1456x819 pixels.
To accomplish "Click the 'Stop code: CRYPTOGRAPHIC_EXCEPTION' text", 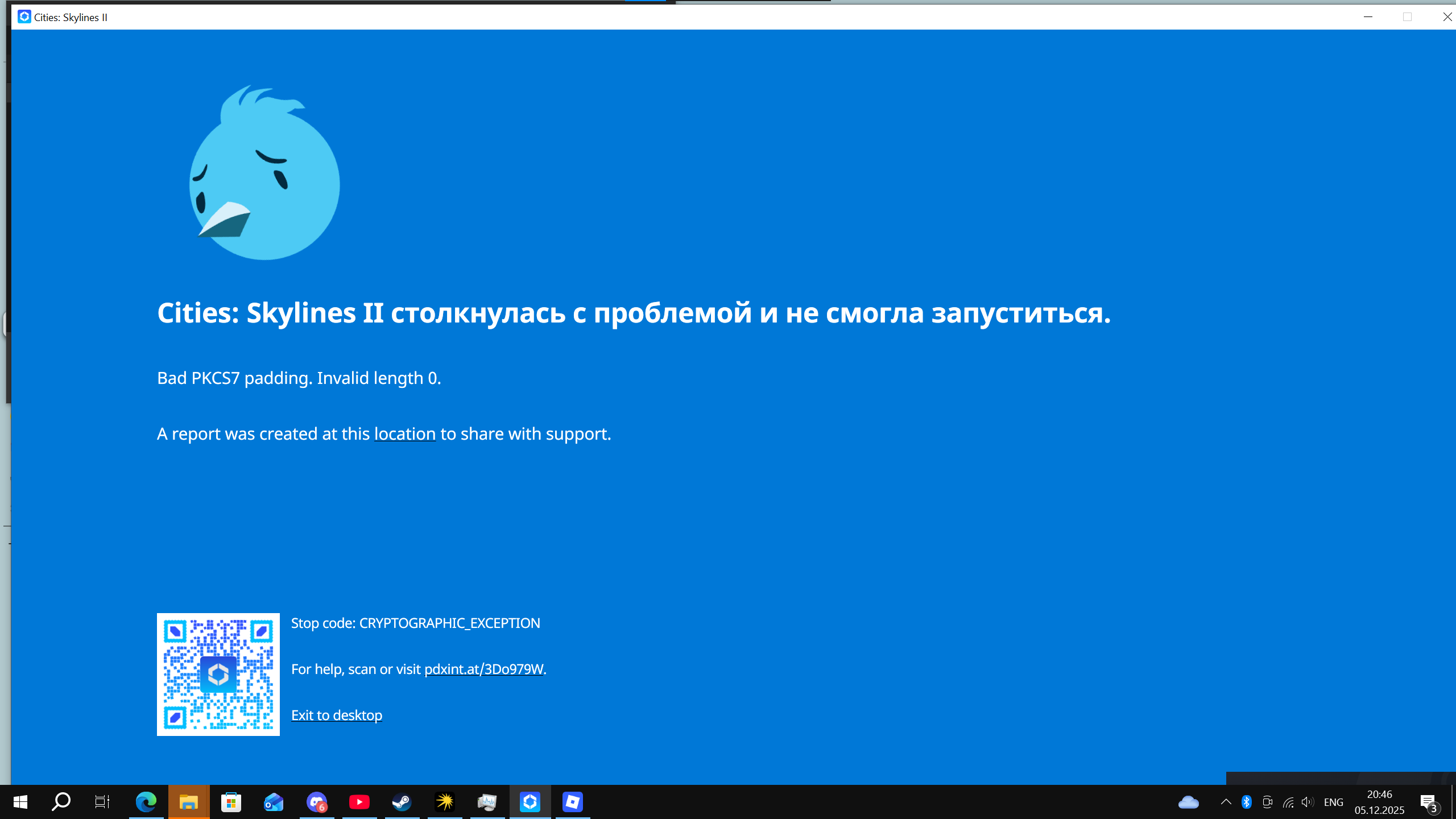I will point(416,623).
